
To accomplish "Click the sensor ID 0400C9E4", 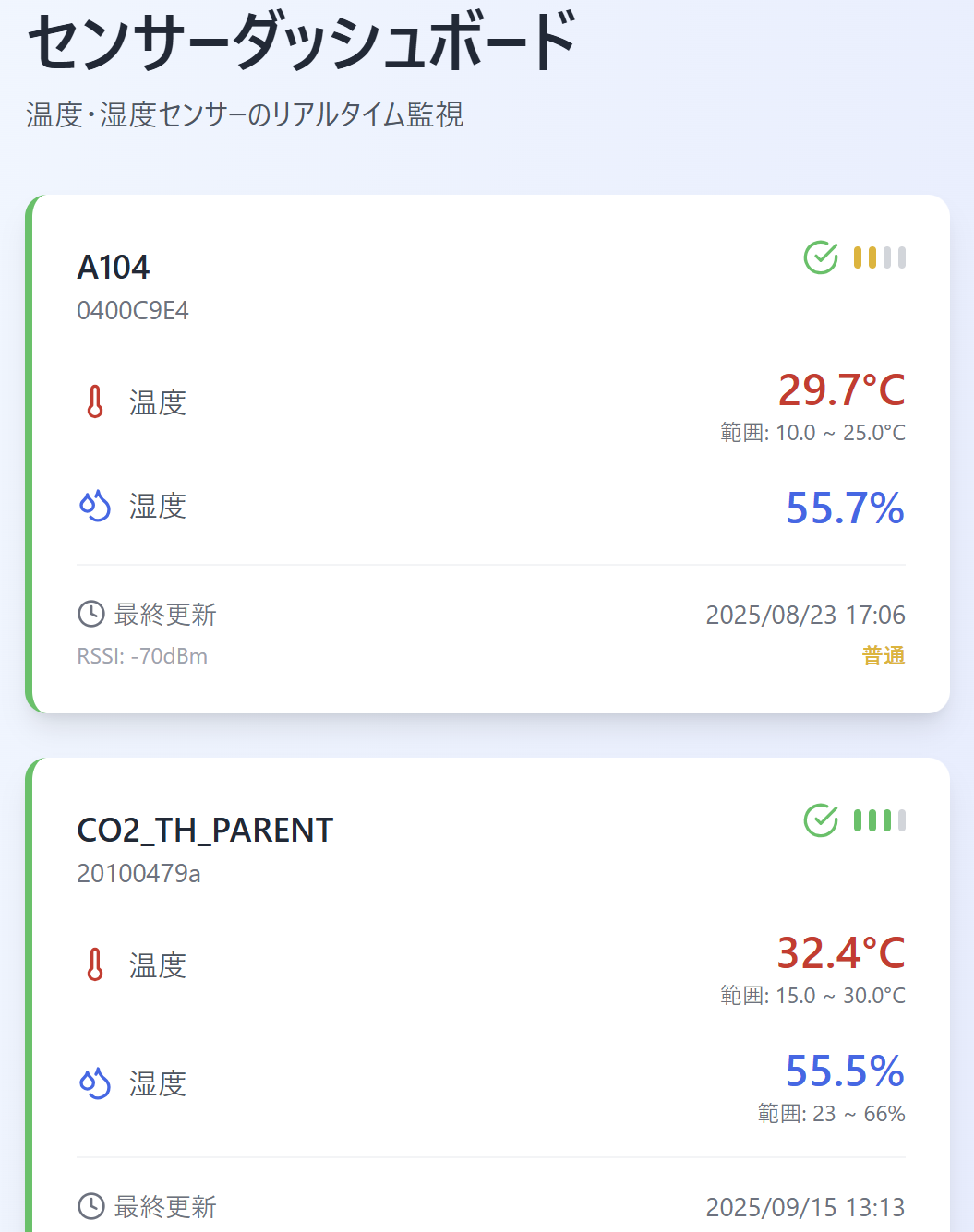I will pyautogui.click(x=133, y=311).
